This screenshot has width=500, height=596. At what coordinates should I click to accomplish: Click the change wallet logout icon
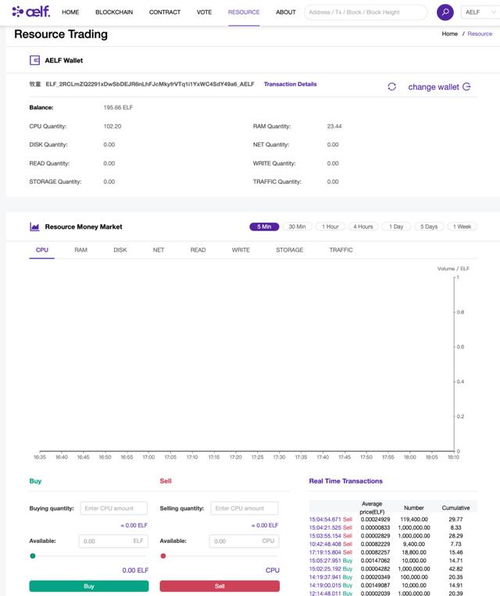tap(467, 87)
